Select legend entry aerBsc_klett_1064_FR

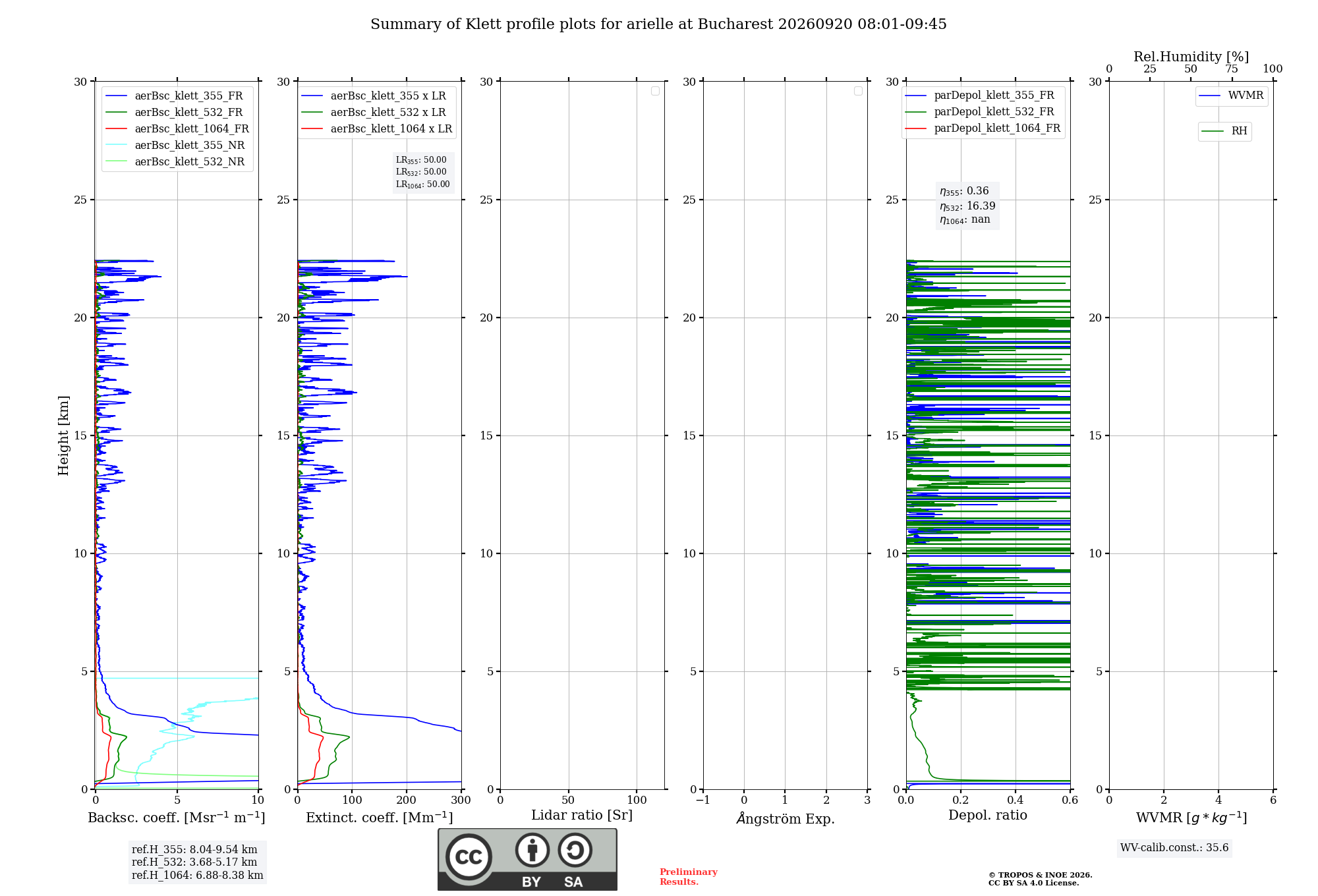[x=178, y=129]
